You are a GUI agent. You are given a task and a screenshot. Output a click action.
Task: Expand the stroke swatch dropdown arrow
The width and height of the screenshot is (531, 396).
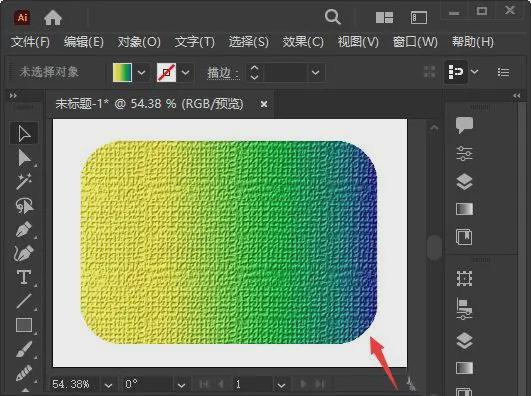tap(185, 72)
